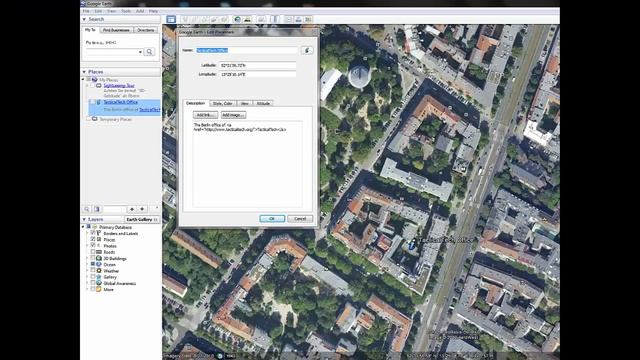Screen dimensions: 640x360
Task: Confirm the placemark edit with OK
Action: click(x=272, y=219)
